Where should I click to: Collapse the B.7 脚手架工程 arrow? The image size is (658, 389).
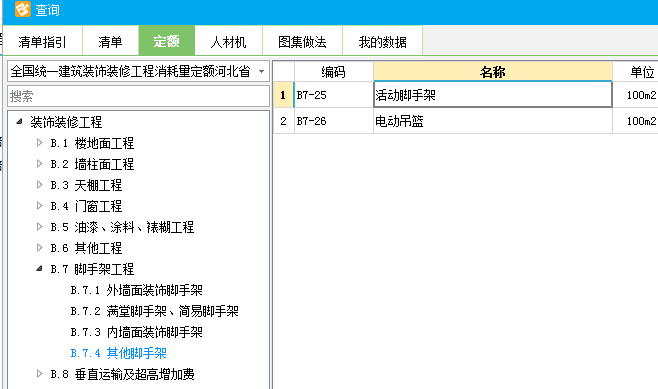[39, 269]
